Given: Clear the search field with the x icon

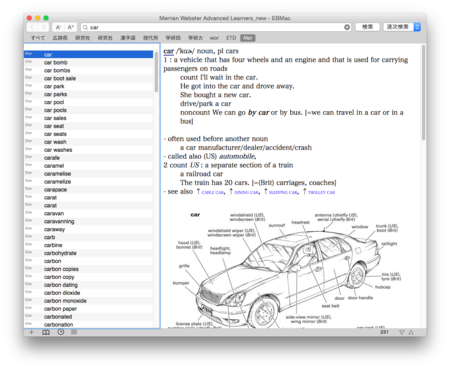Looking at the screenshot, I should point(347,27).
